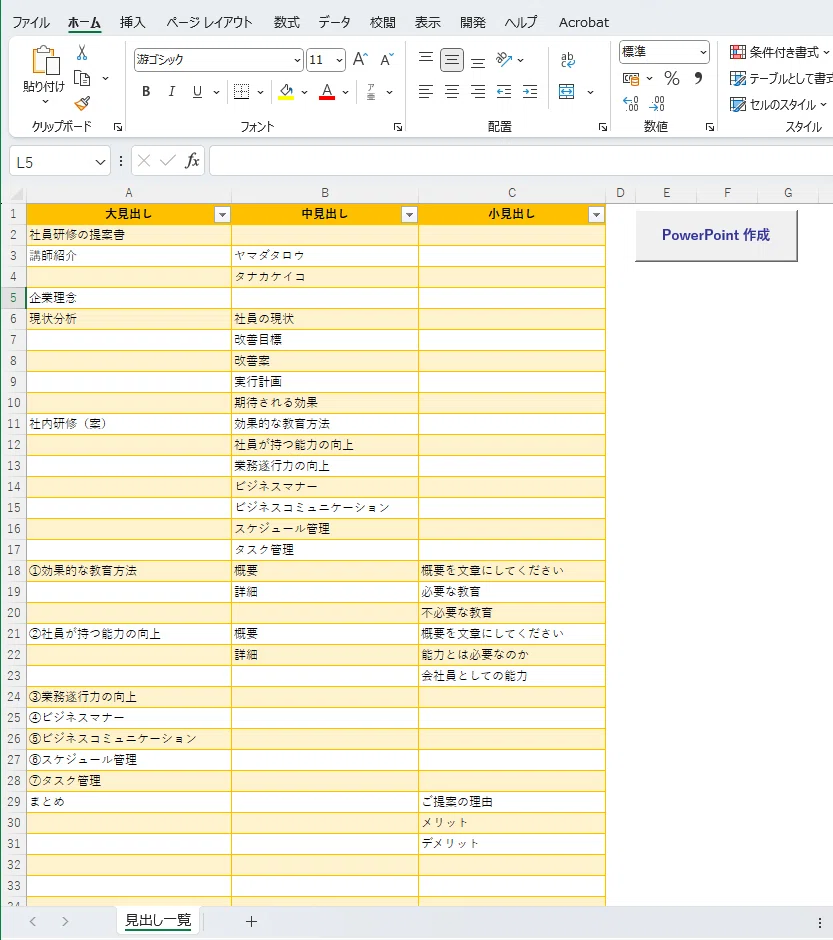833x940 pixels.
Task: Click the PowerPoint 作成 button
Action: [716, 235]
